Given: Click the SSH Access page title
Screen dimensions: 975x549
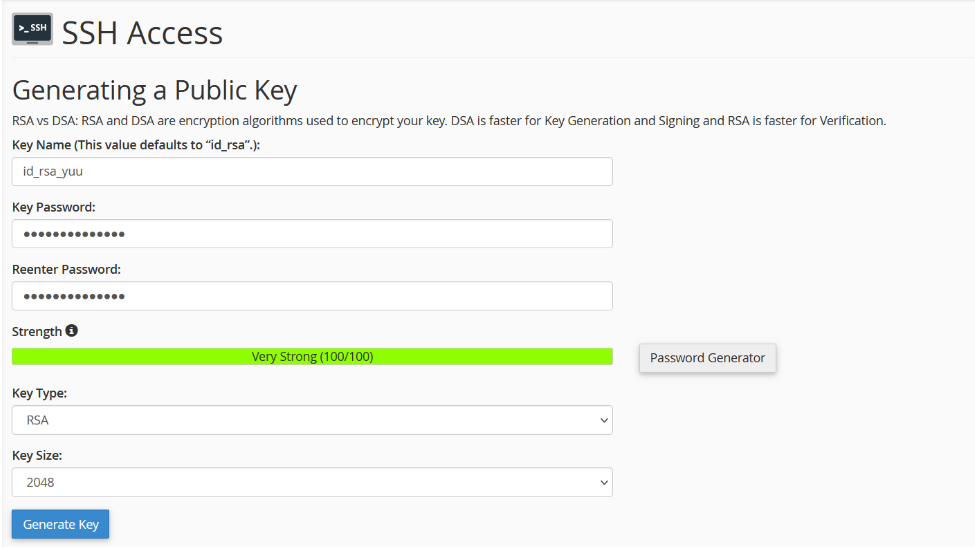Looking at the screenshot, I should [x=142, y=33].
